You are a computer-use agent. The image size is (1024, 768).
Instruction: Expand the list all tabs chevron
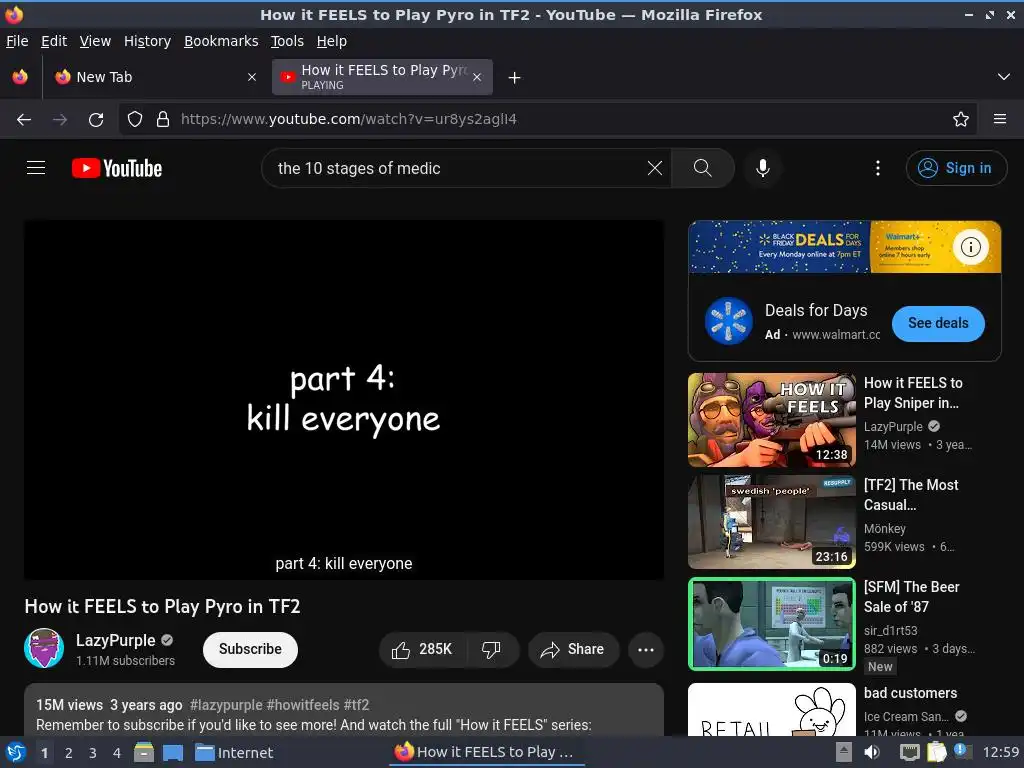point(1004,77)
